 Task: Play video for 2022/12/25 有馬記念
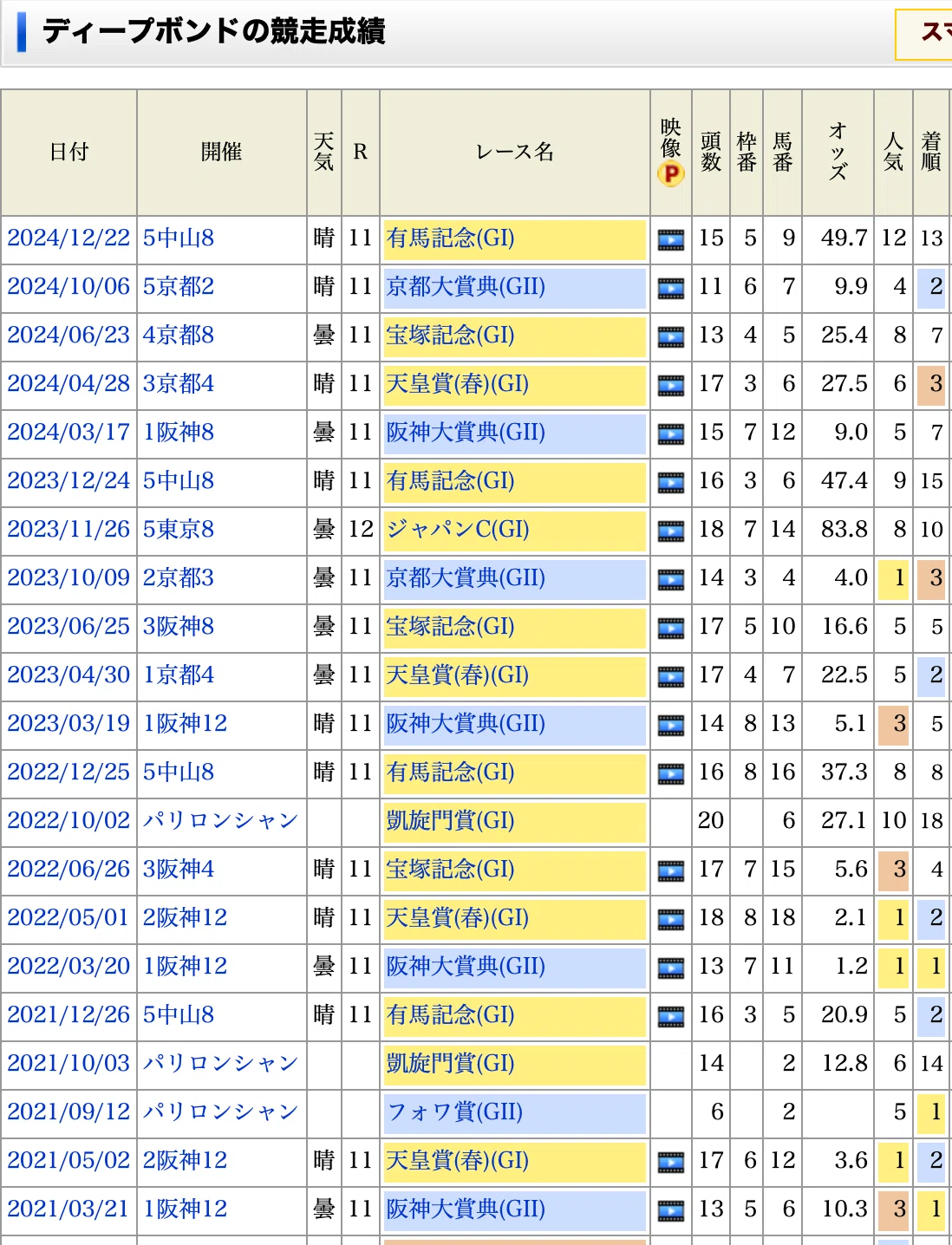point(670,773)
